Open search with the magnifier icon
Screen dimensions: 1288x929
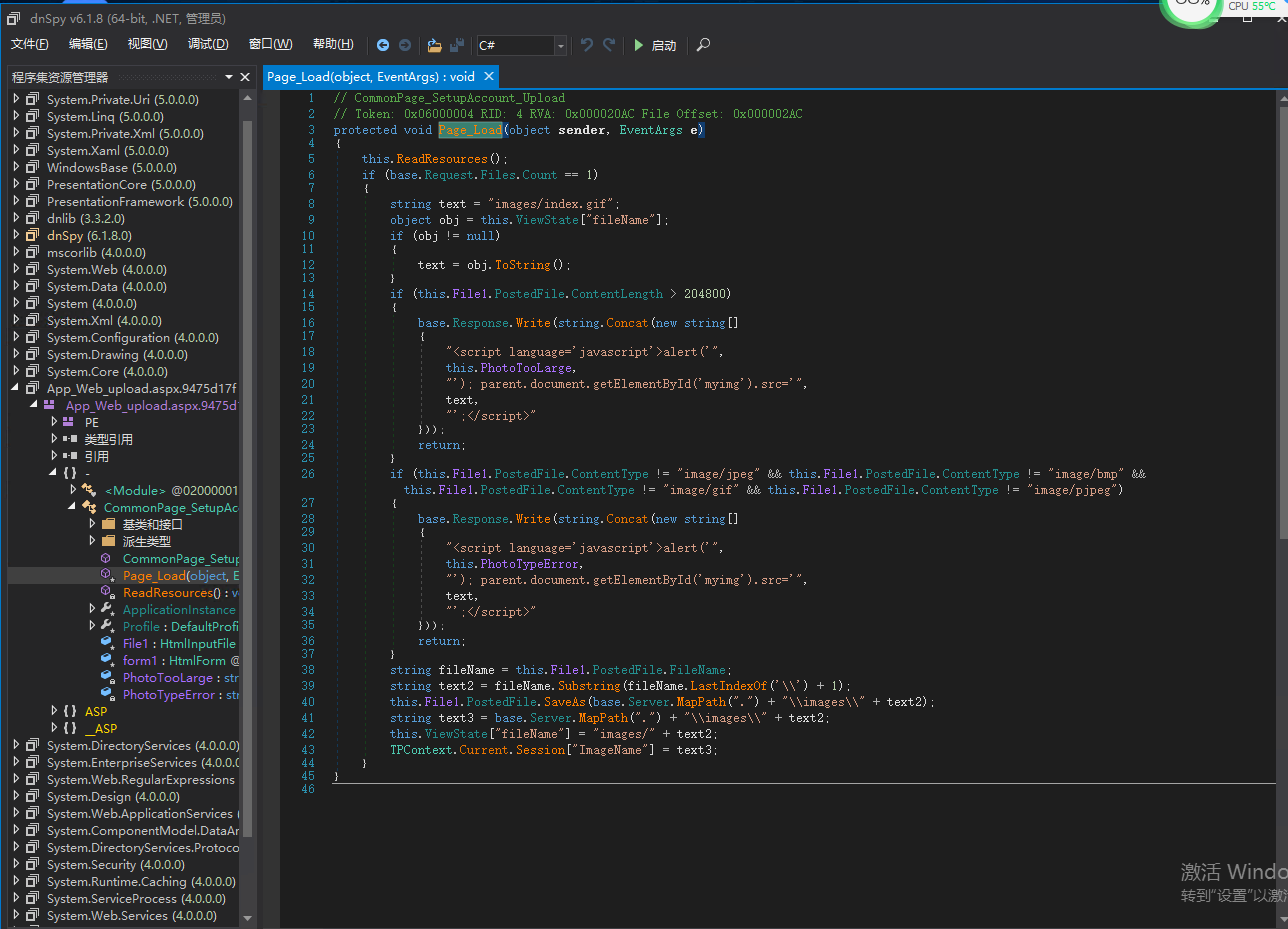pyautogui.click(x=704, y=45)
